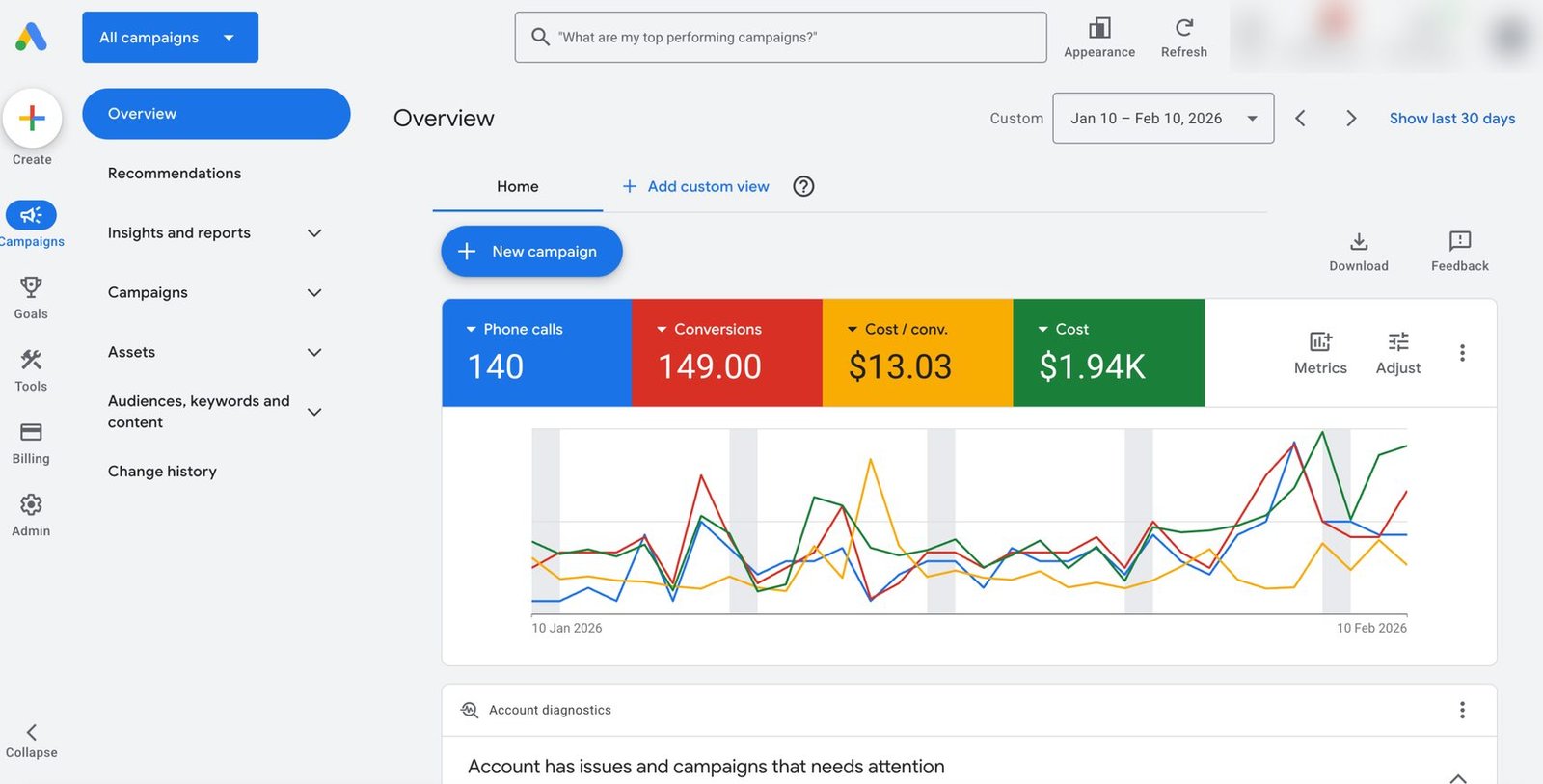Select the red Conversions scorecard

[x=727, y=353]
